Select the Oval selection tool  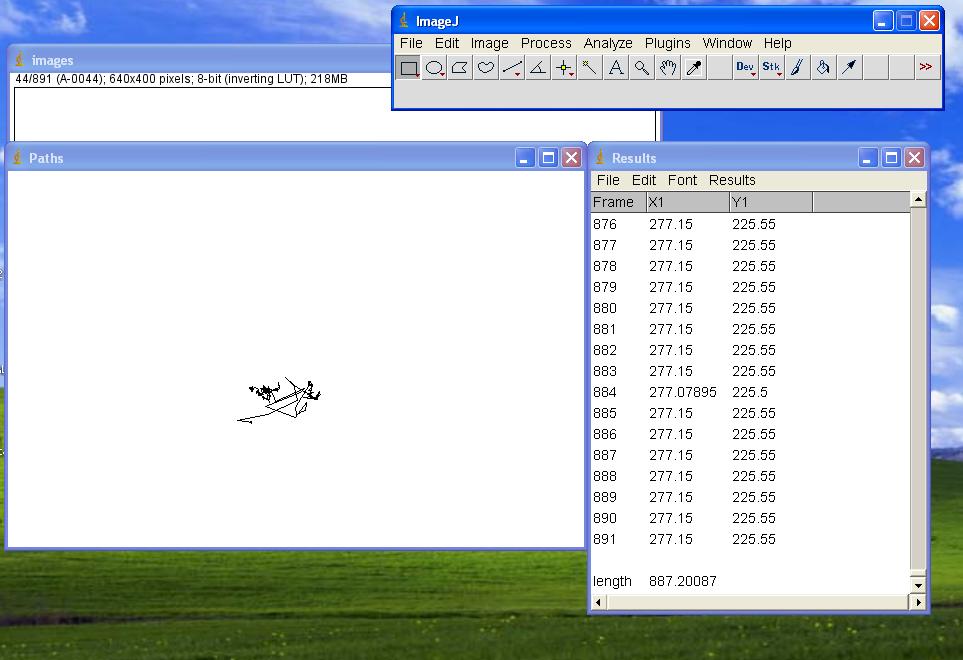(x=434, y=68)
